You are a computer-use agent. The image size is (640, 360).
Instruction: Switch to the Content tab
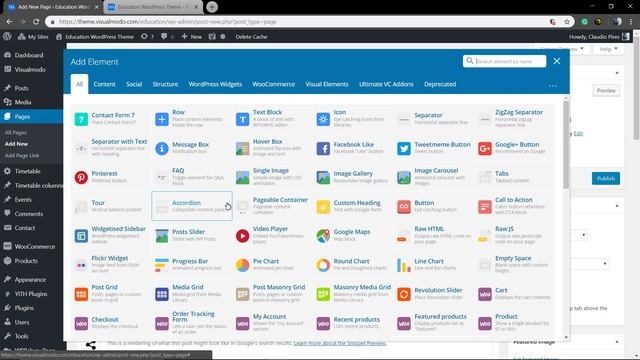(104, 84)
